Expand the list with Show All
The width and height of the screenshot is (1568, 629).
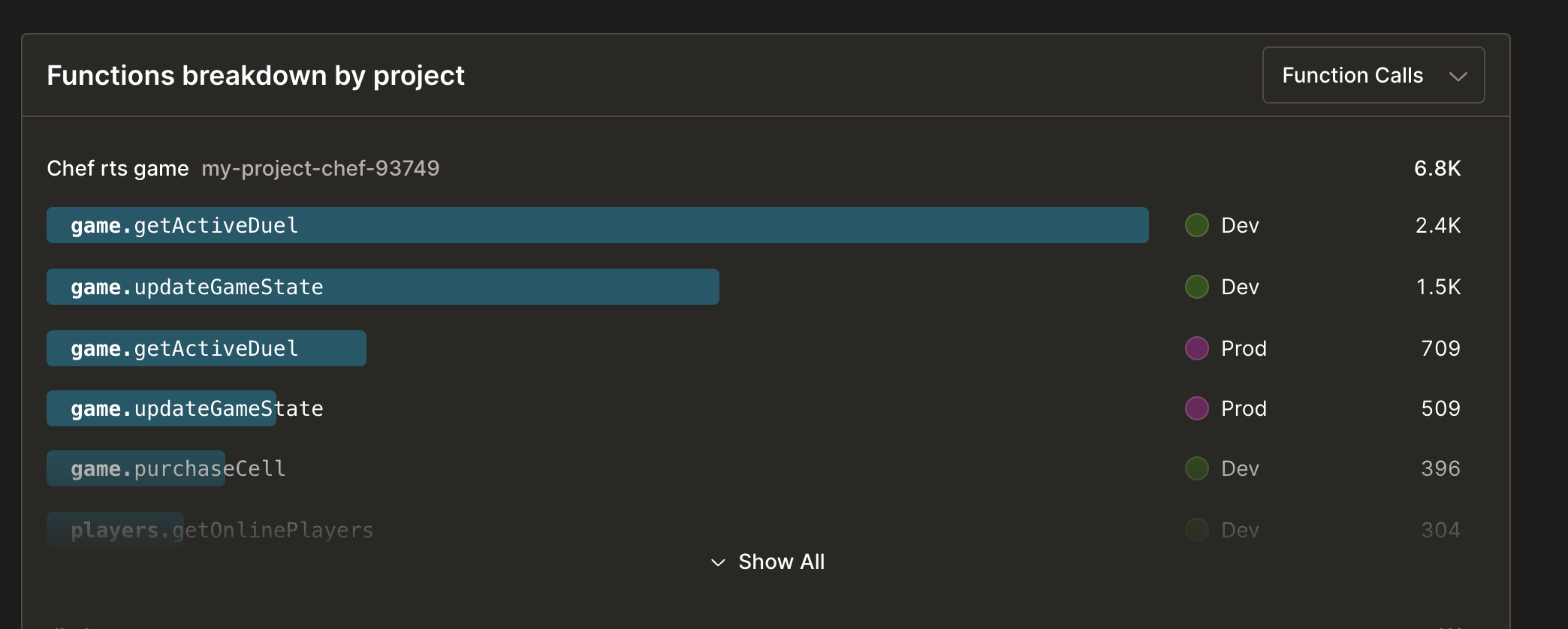767,561
